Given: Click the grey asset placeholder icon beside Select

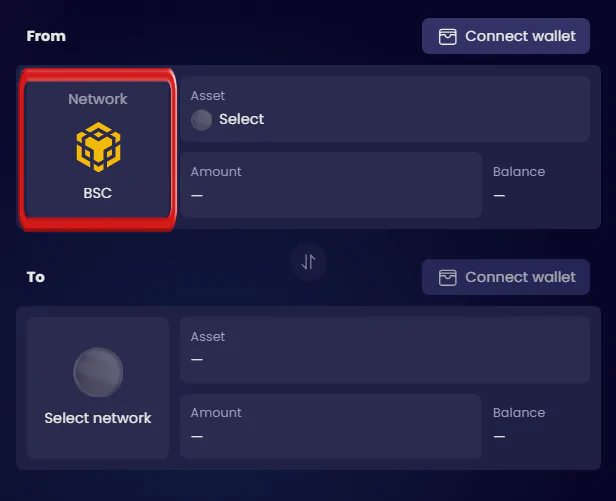Looking at the screenshot, I should click(x=201, y=119).
